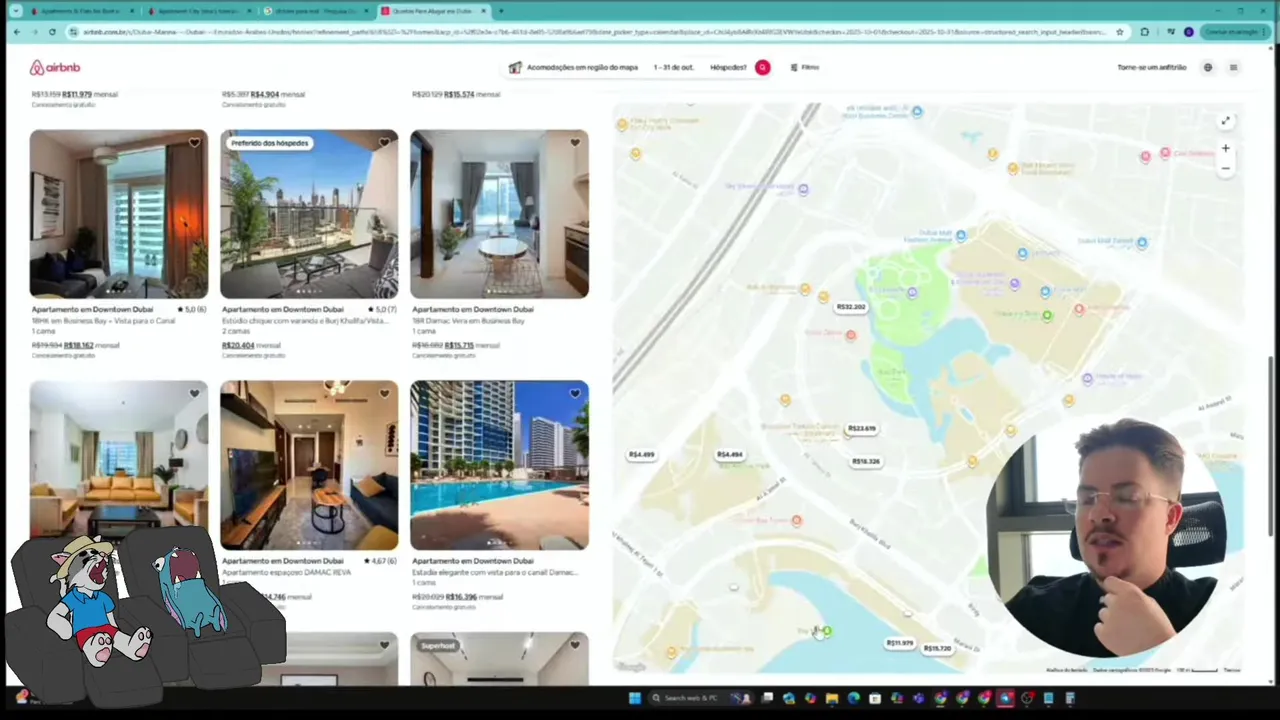
Task: Reload the browser page
Action: coord(52,32)
